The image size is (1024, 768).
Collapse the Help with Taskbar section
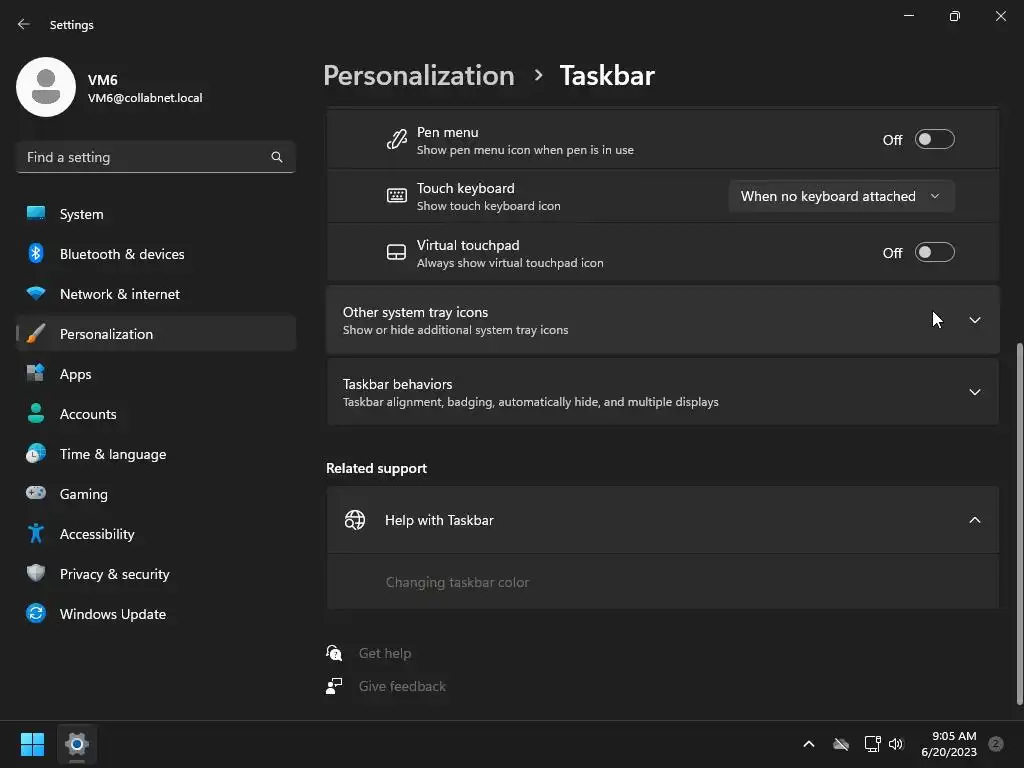[x=974, y=520]
